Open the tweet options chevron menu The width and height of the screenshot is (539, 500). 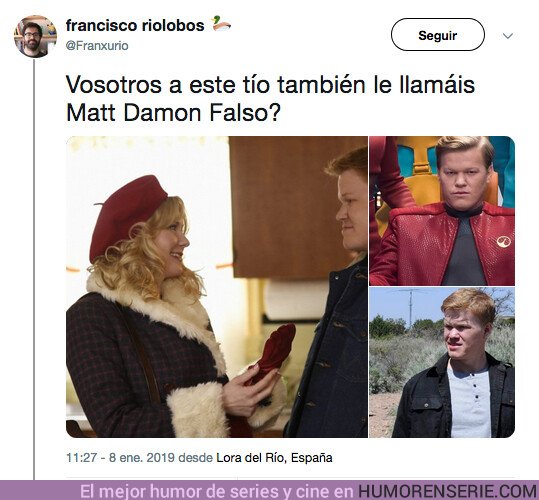tap(508, 35)
